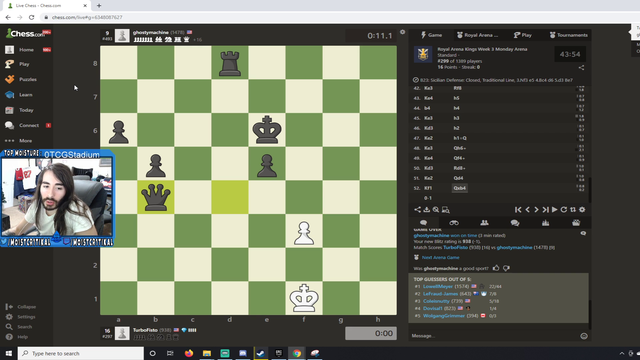Open Connect in the sidebar
Screen dimensions: 640x360
tap(29, 125)
